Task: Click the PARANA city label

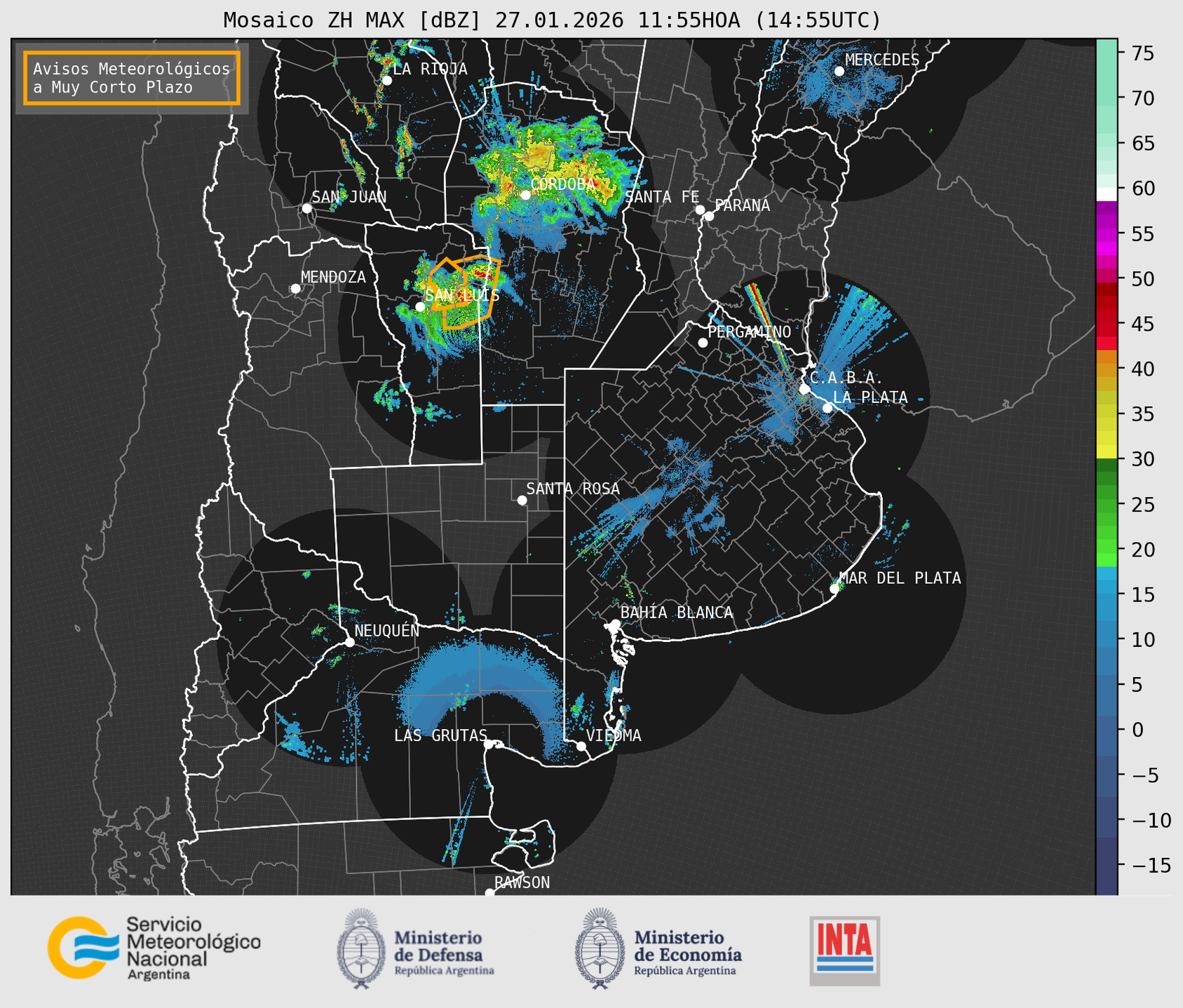Action: (743, 205)
